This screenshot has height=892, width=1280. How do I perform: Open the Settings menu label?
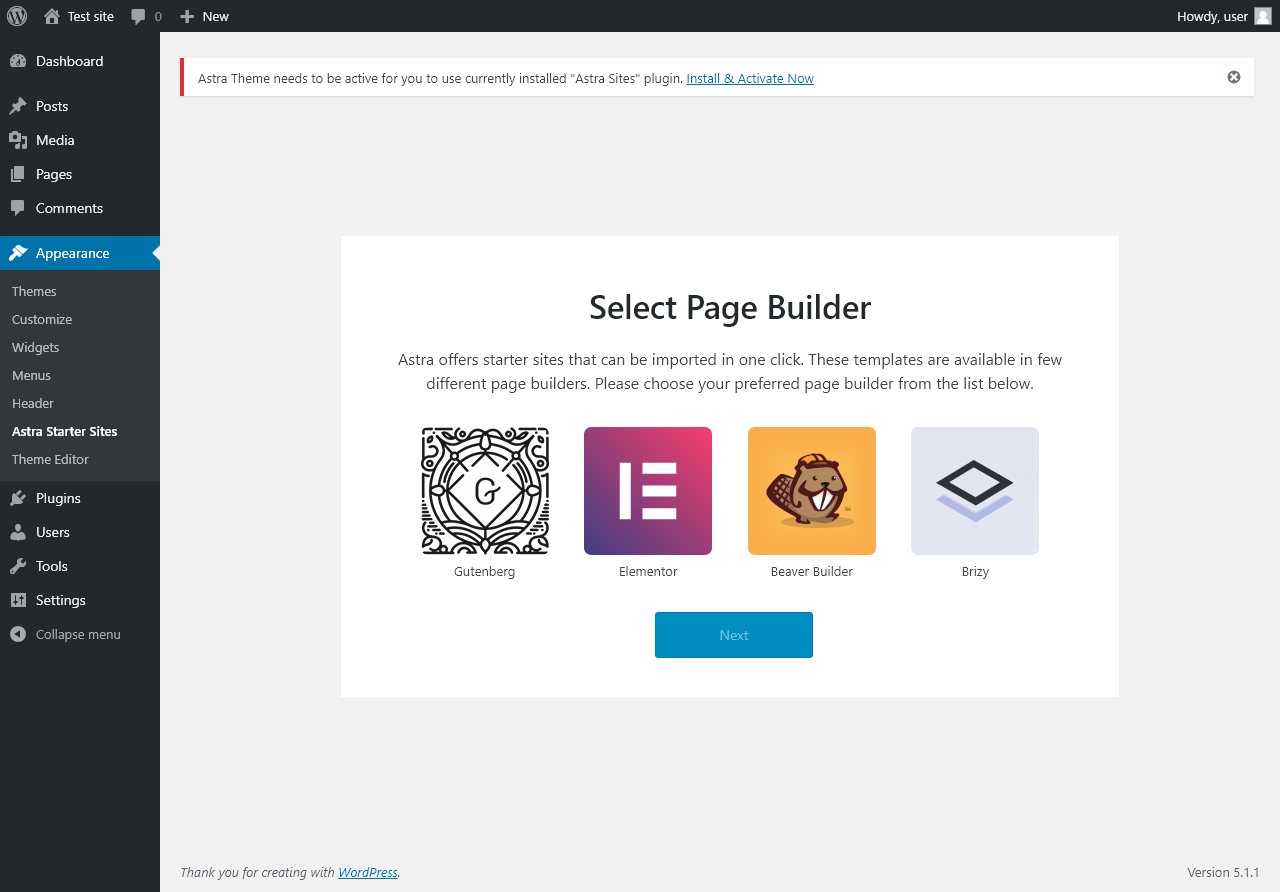coord(61,600)
